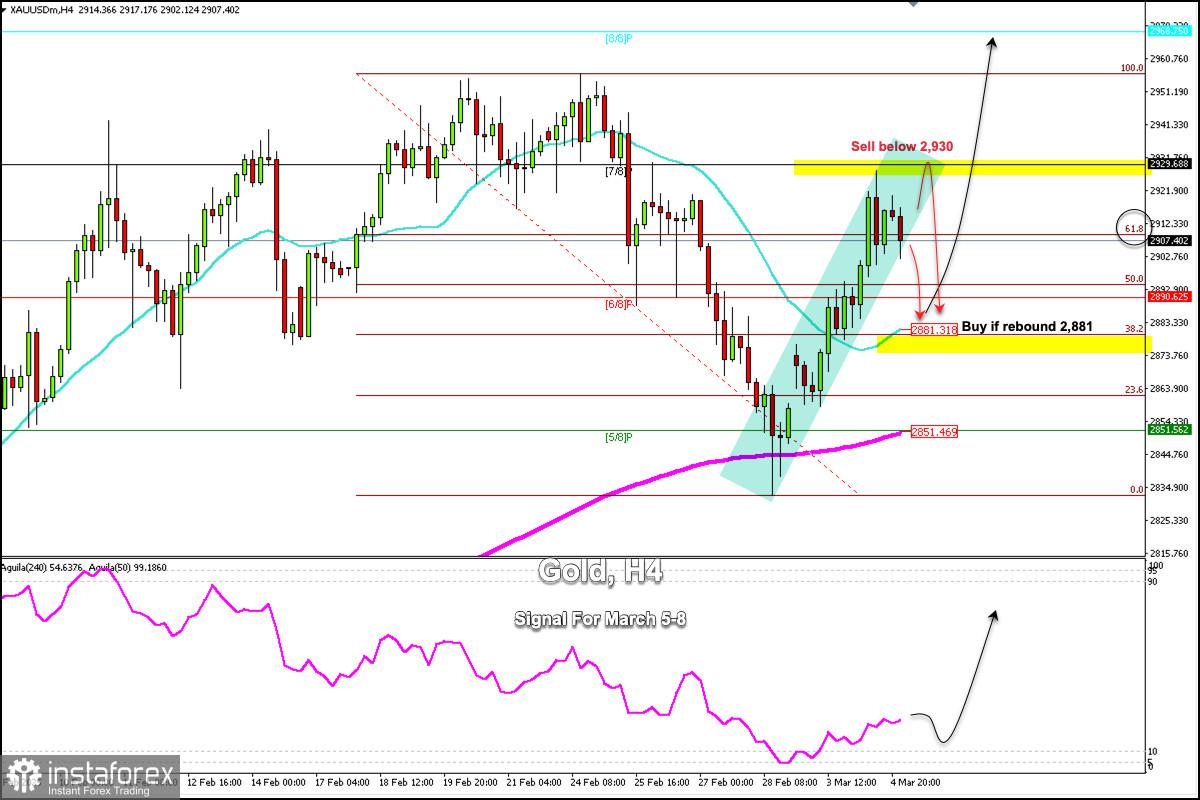Click the 'Gold, H4' chart title
1200x800 pixels.
click(x=600, y=571)
